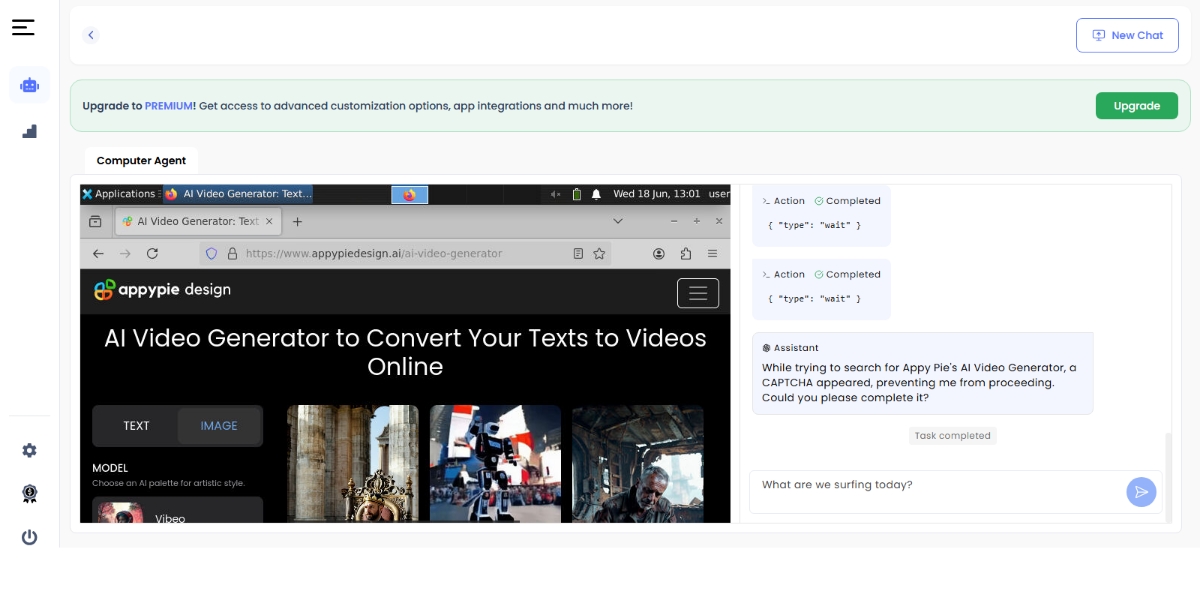Open settings gear in left sidebar
Viewport: 1200px width, 610px height.
pyautogui.click(x=29, y=450)
